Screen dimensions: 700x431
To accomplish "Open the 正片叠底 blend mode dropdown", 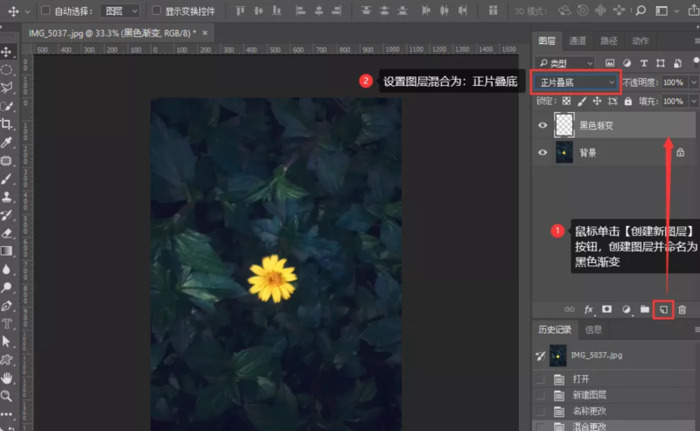I will coord(575,82).
